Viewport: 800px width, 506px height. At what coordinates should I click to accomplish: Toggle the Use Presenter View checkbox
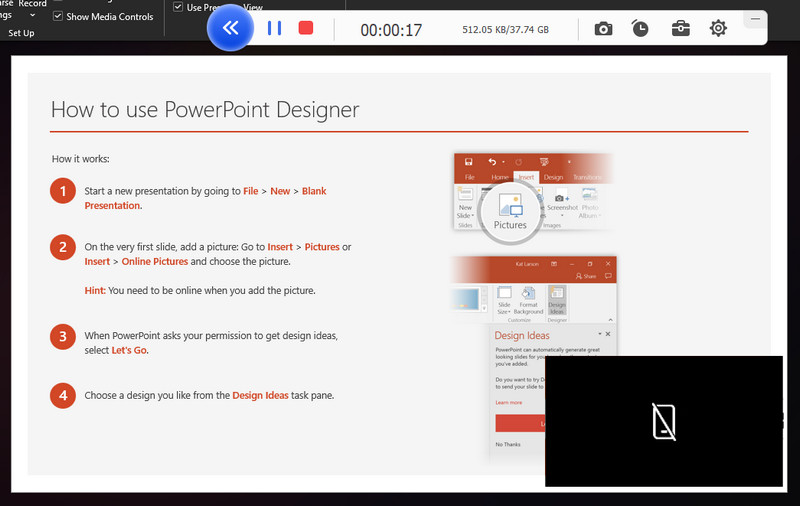(178, 7)
